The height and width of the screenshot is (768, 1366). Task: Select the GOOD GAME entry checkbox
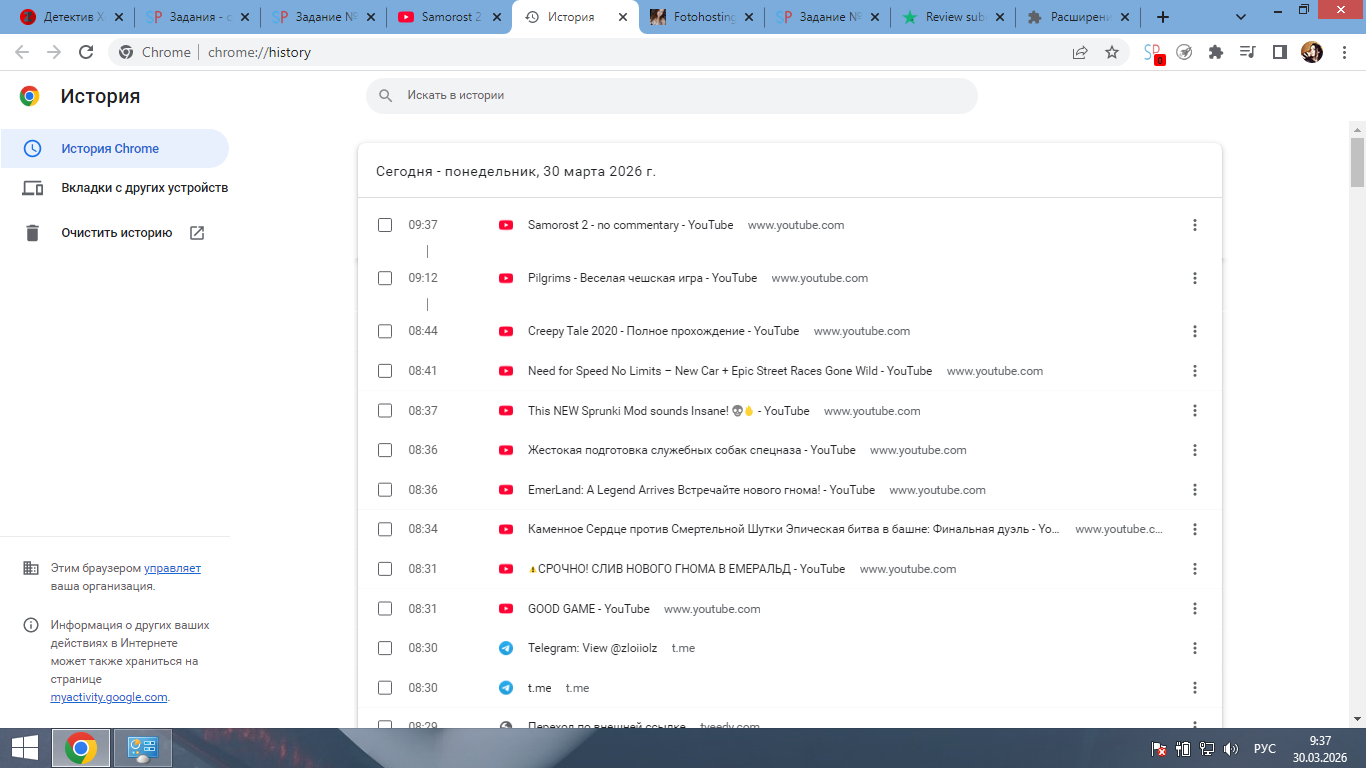pos(385,609)
